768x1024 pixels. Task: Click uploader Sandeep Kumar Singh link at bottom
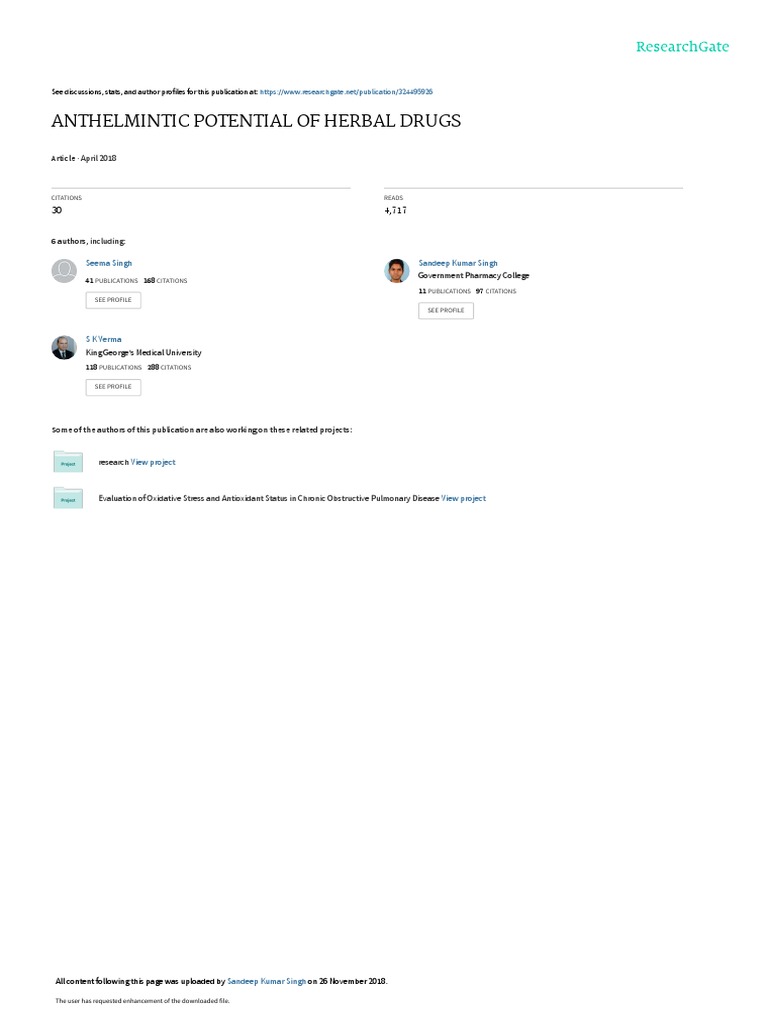266,981
